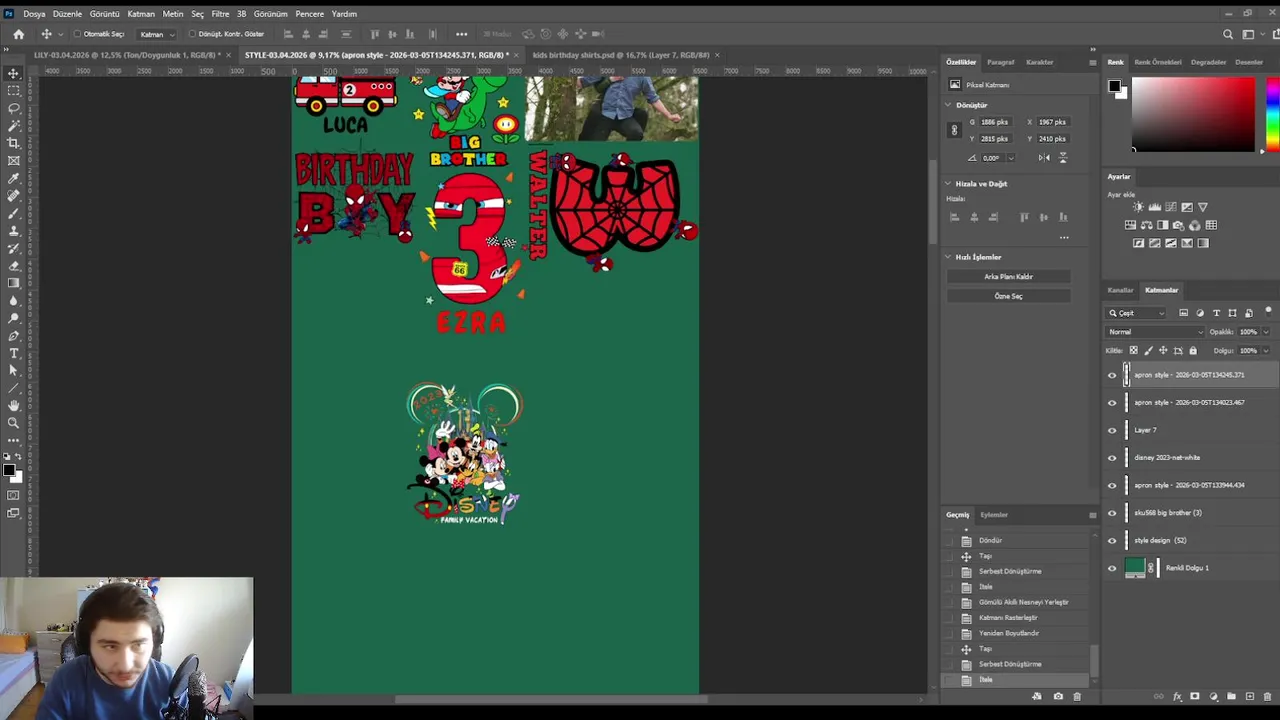Open Renk Örnekleri panel tab
The width and height of the screenshot is (1280, 720).
[x=1158, y=62]
